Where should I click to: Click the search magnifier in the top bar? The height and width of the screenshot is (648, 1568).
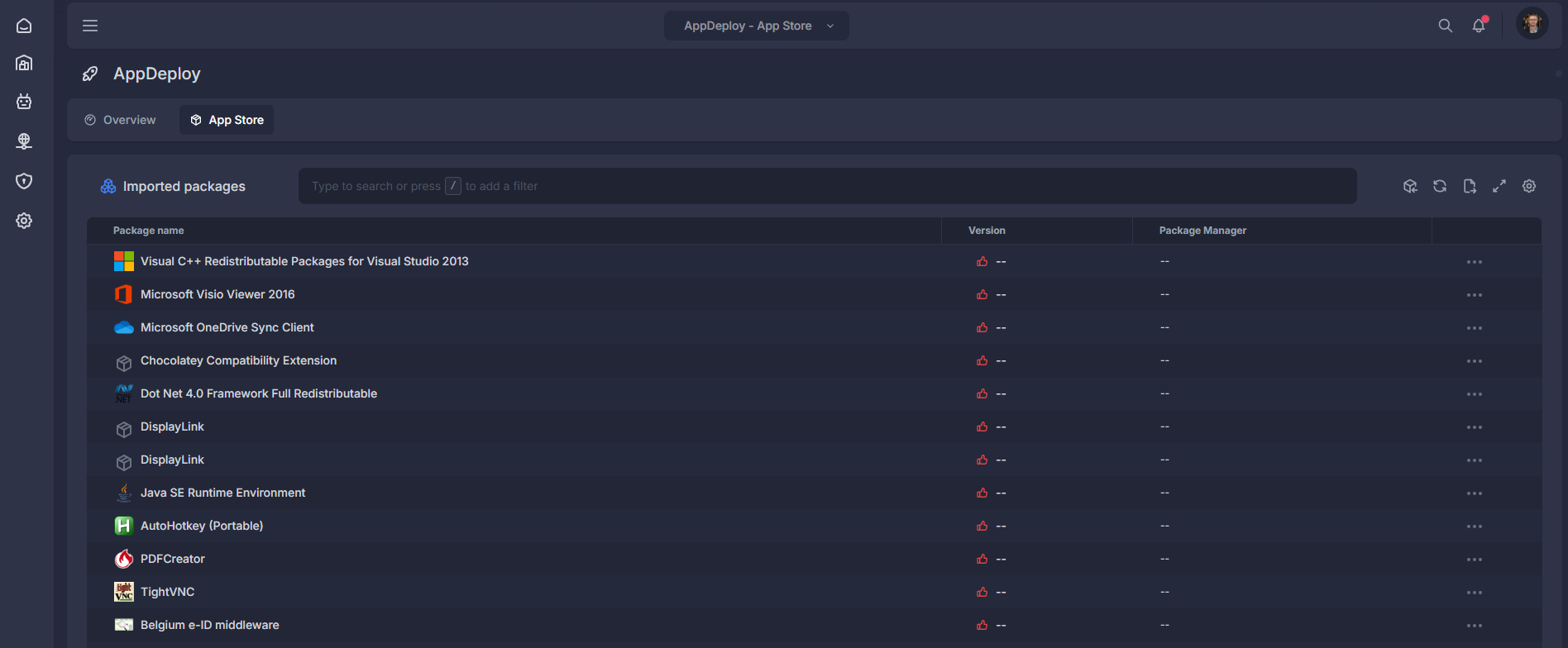1445,26
